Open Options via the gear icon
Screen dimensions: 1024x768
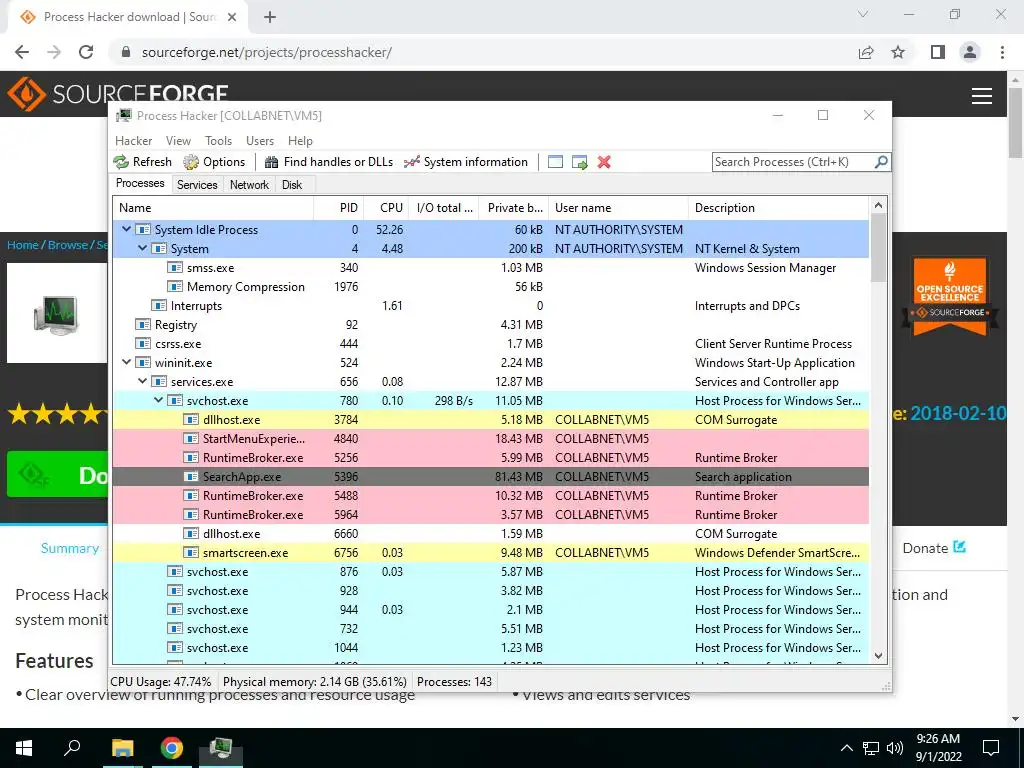click(x=191, y=162)
